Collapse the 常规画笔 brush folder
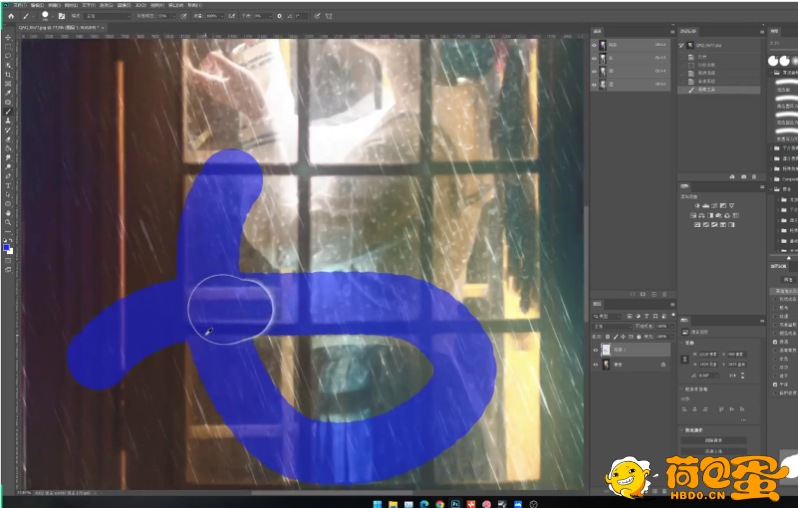798x508 pixels. 772,73
